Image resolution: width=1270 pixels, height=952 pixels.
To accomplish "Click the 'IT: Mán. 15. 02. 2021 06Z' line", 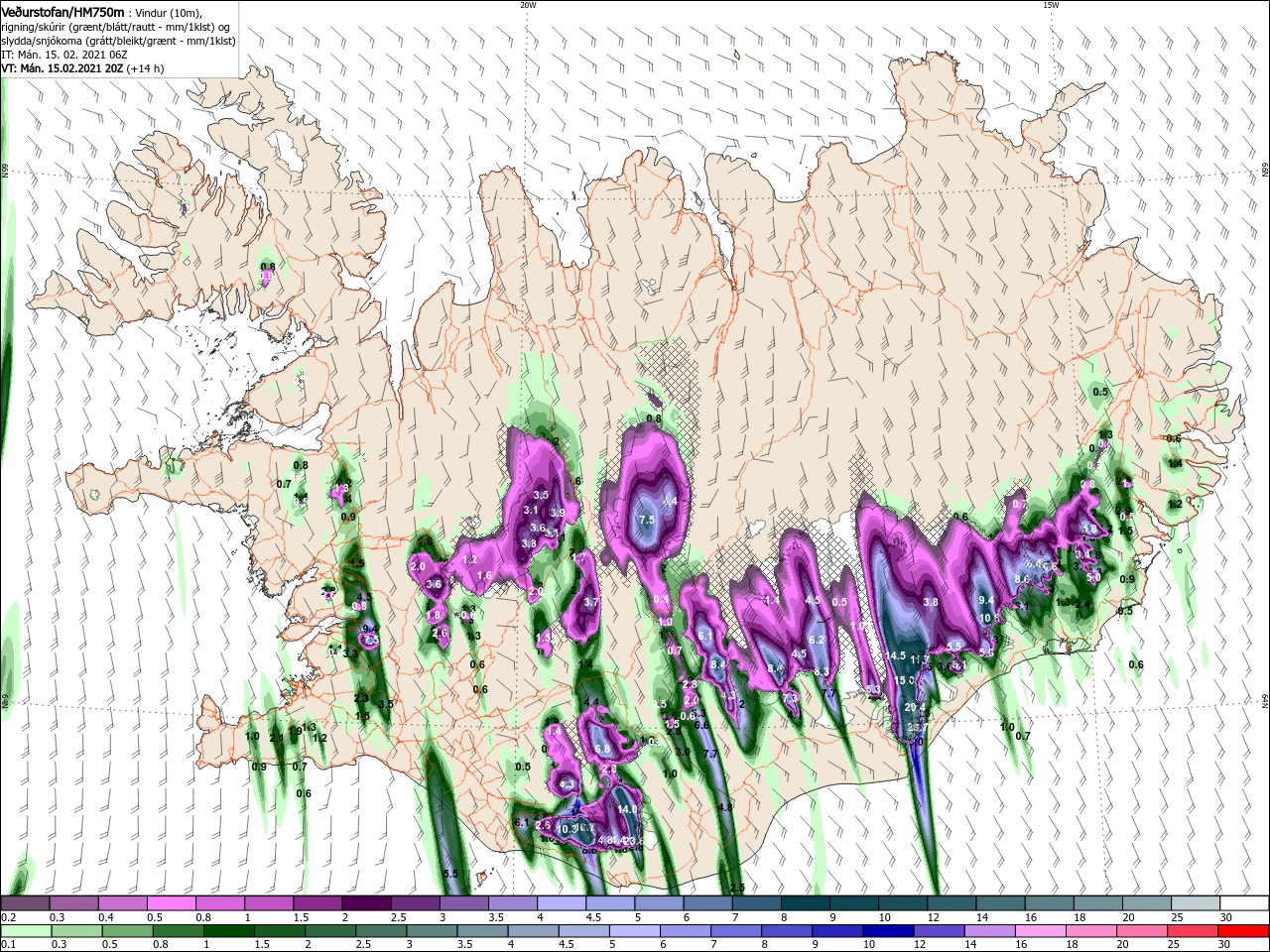I will pyautogui.click(x=64, y=55).
